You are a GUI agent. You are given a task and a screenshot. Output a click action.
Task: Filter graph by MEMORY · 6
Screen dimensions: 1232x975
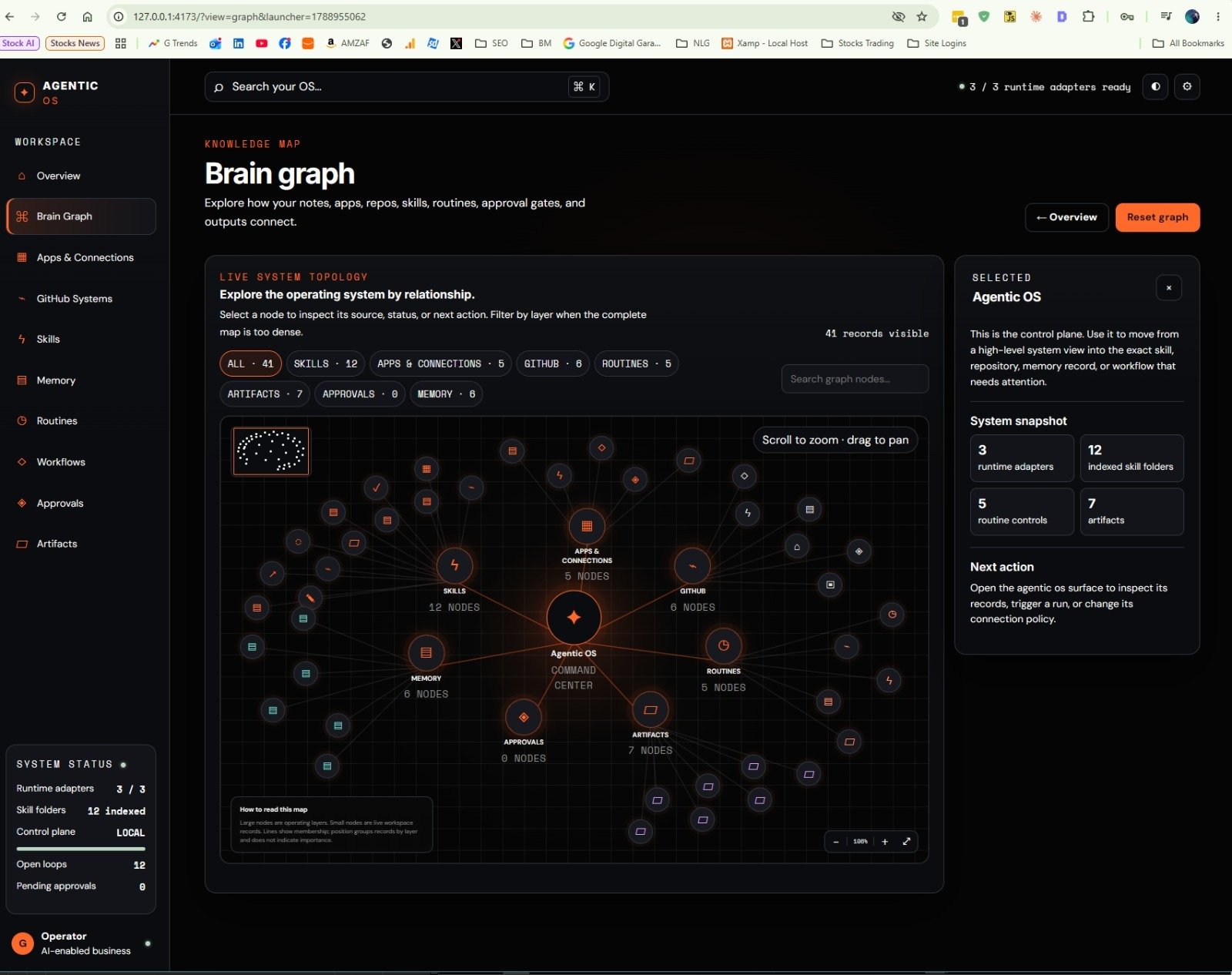tap(447, 394)
